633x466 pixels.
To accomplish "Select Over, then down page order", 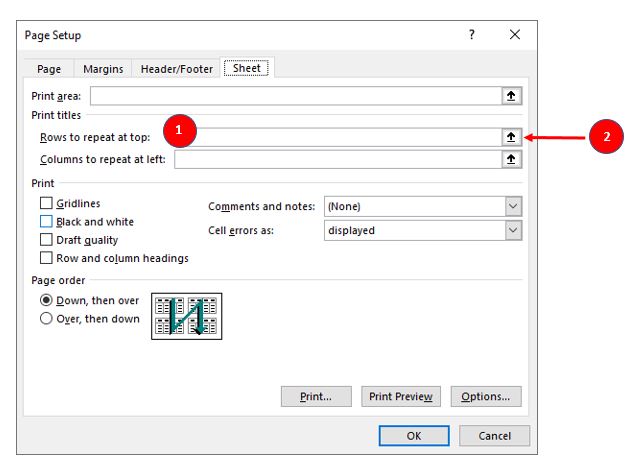I will 46,319.
